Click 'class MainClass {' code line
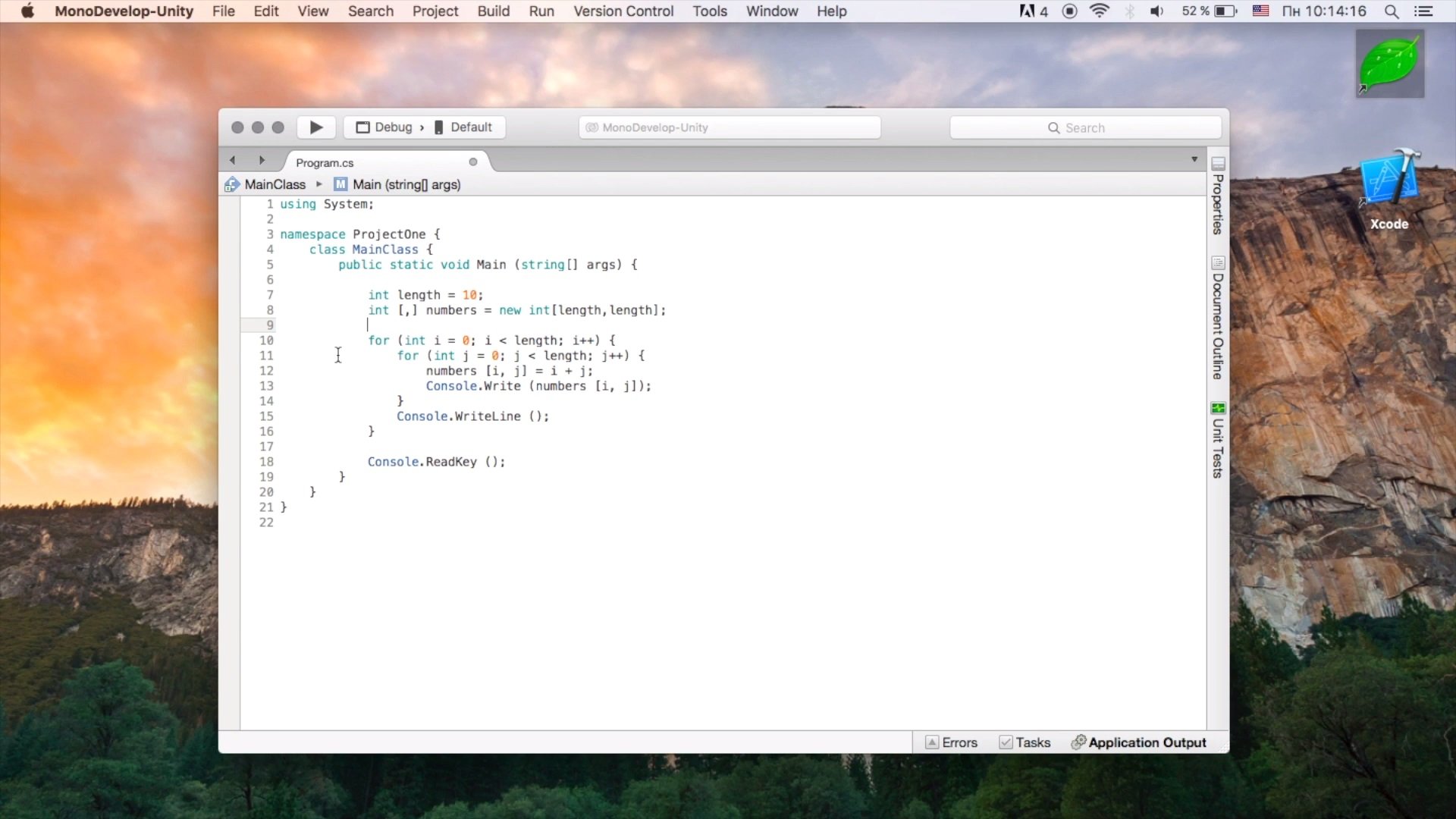This screenshot has width=1456, height=819. coord(371,249)
